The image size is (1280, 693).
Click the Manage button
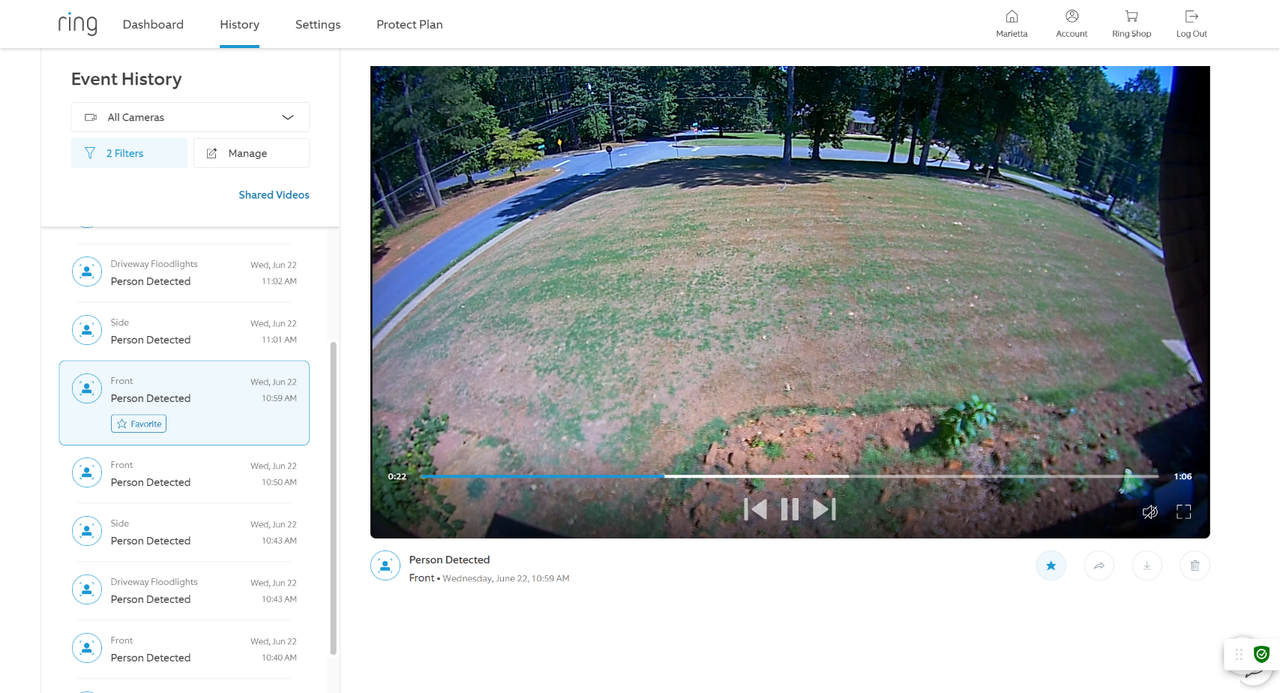point(251,153)
